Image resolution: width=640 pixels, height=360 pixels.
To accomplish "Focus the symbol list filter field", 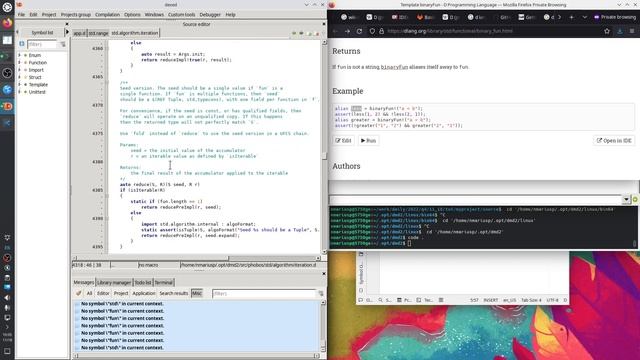I will point(42,44).
